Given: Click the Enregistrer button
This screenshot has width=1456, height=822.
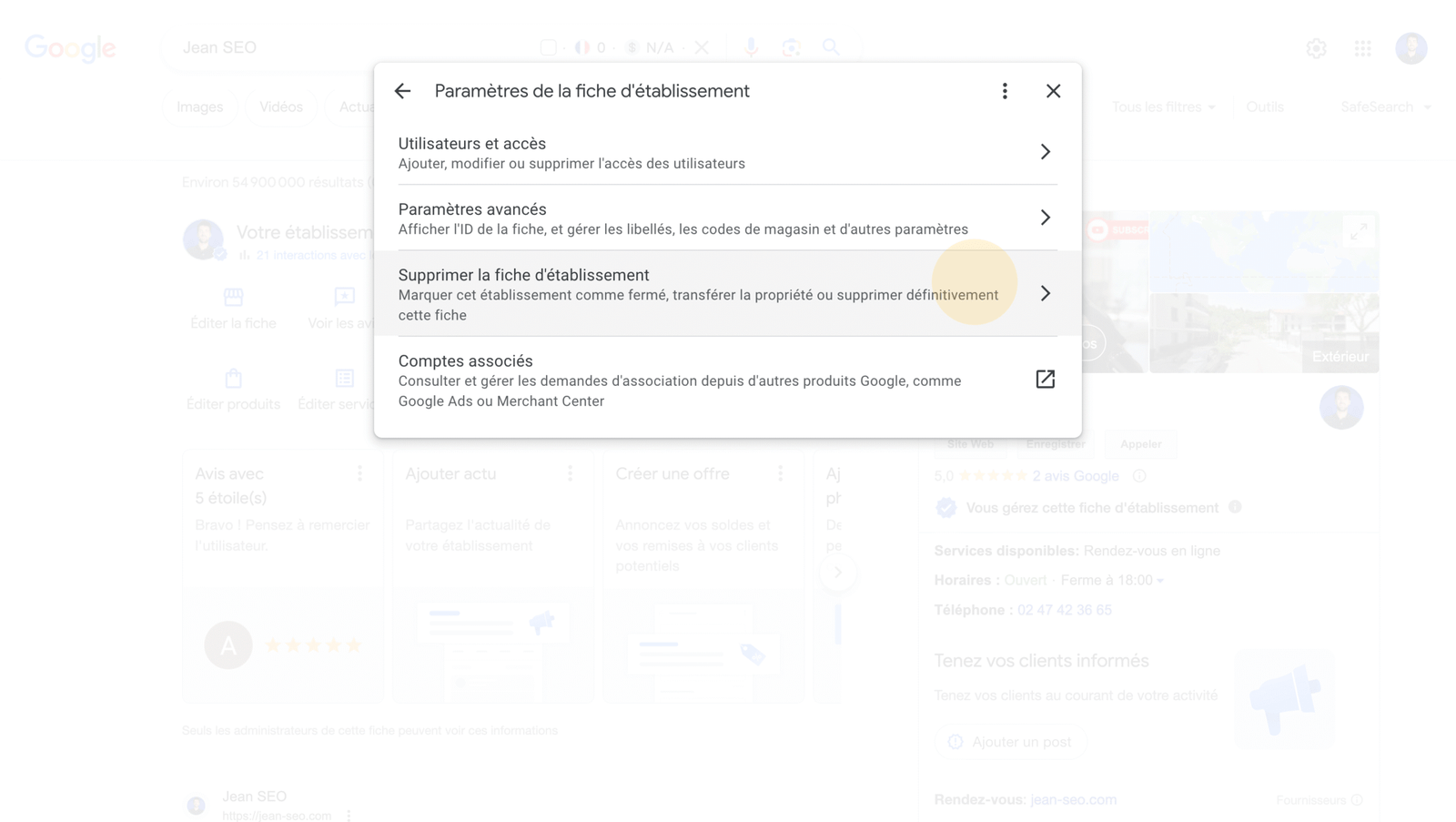Looking at the screenshot, I should 1056,444.
